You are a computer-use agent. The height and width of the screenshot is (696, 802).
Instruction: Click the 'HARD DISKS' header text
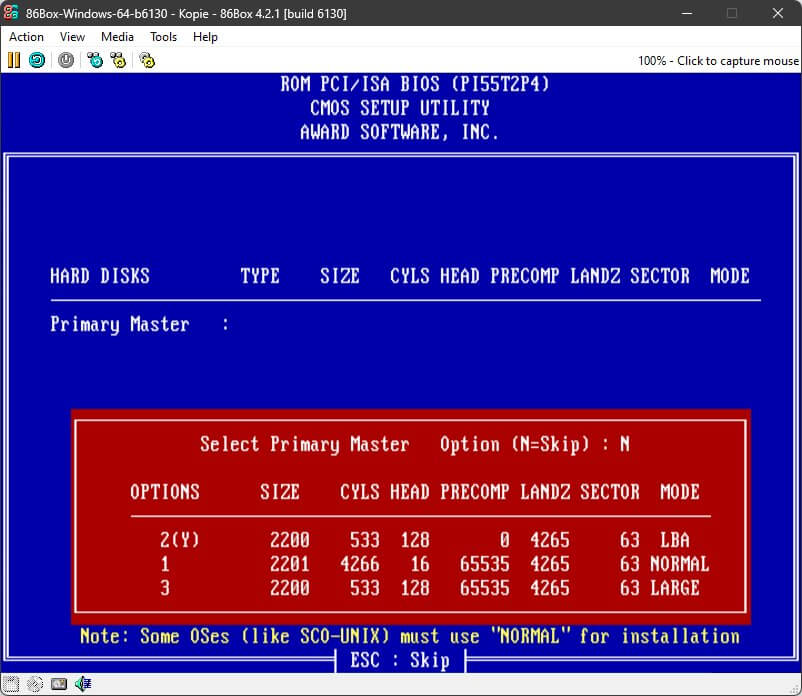tap(100, 276)
